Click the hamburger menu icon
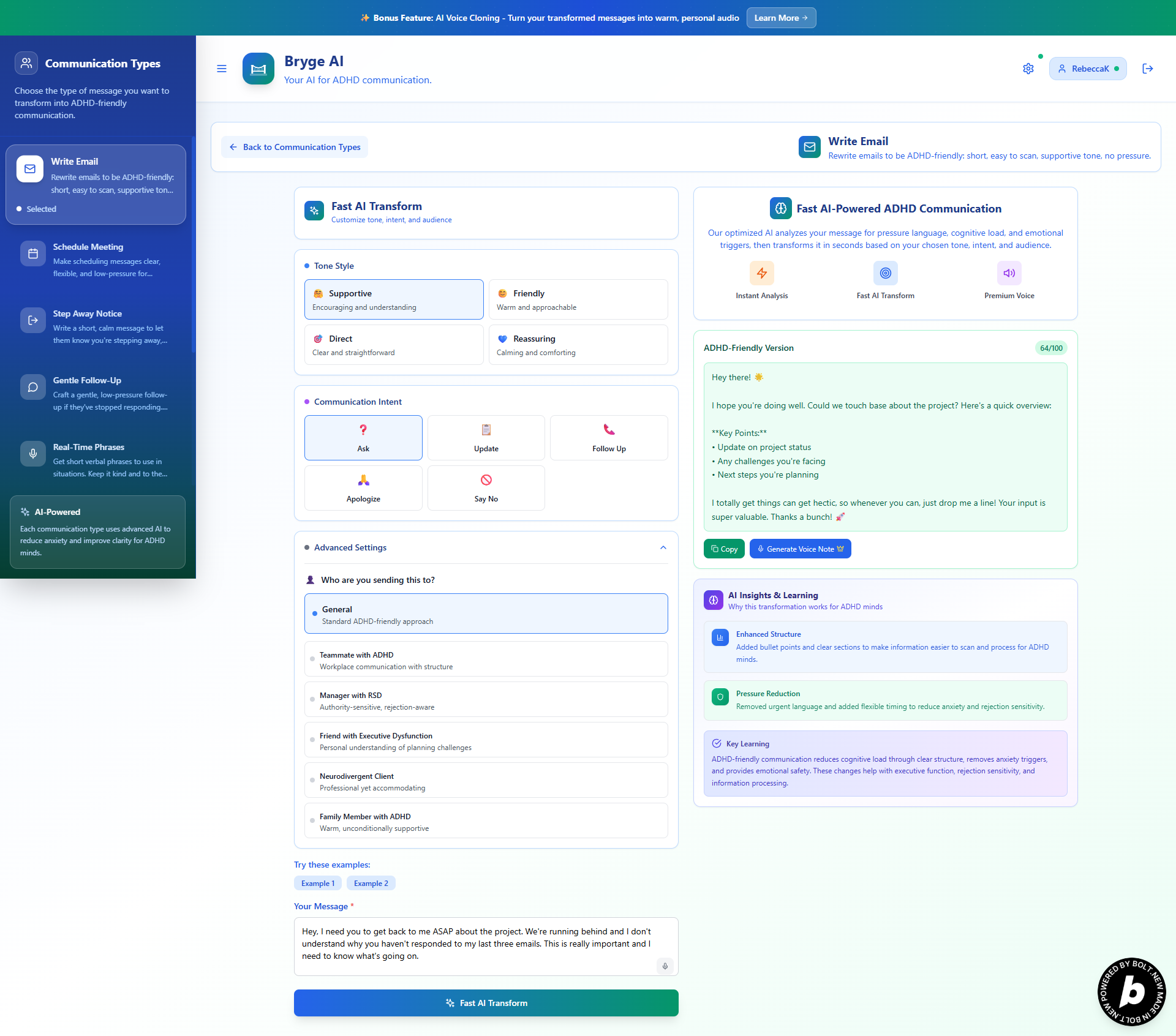 pyautogui.click(x=222, y=69)
